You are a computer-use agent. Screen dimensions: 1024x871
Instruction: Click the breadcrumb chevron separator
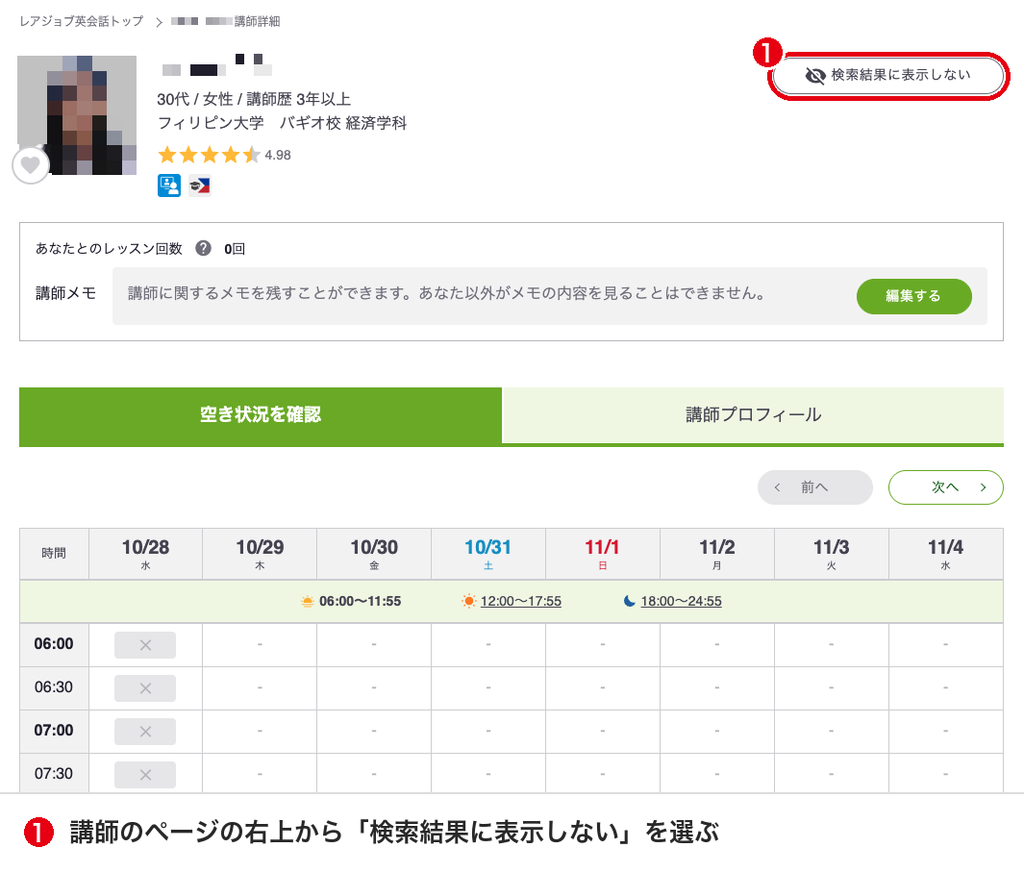[x=159, y=22]
